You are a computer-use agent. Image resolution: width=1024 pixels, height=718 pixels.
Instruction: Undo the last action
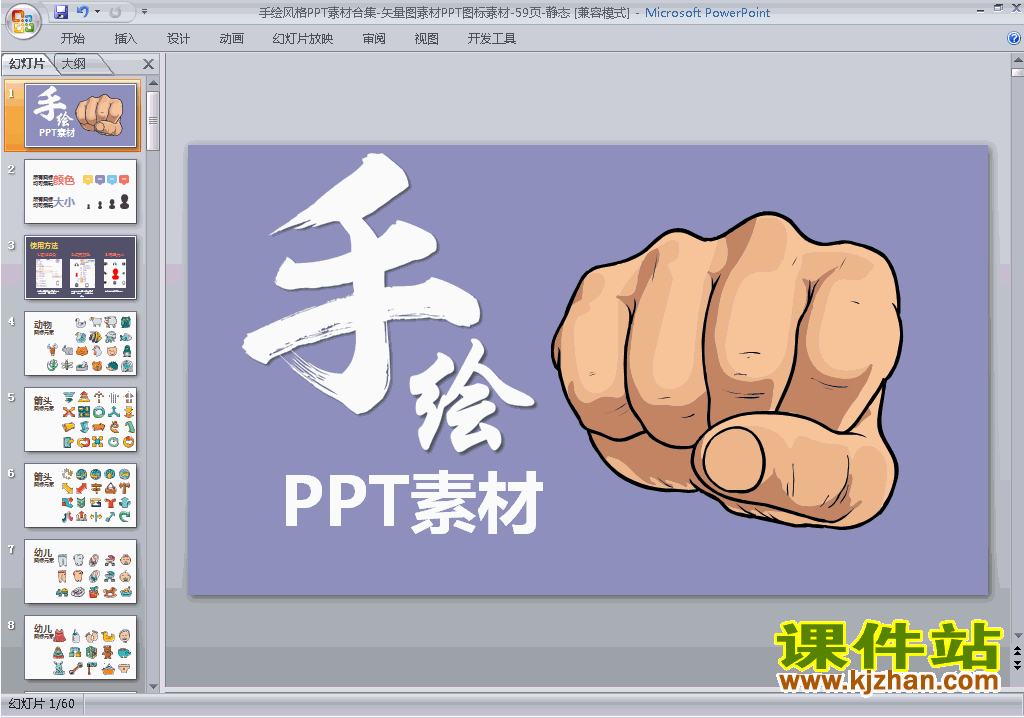click(x=82, y=12)
